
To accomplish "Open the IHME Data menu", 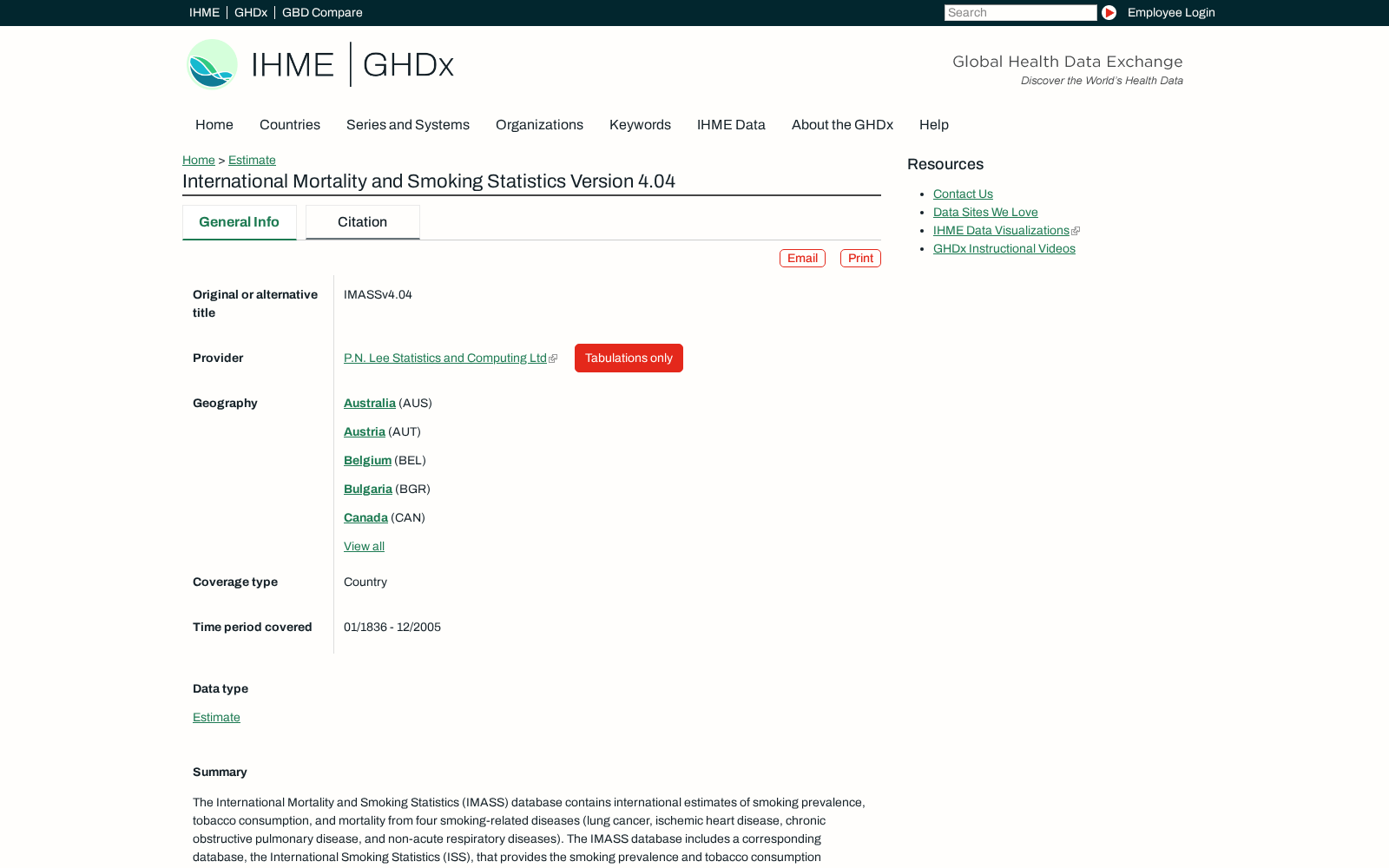I will click(x=731, y=125).
